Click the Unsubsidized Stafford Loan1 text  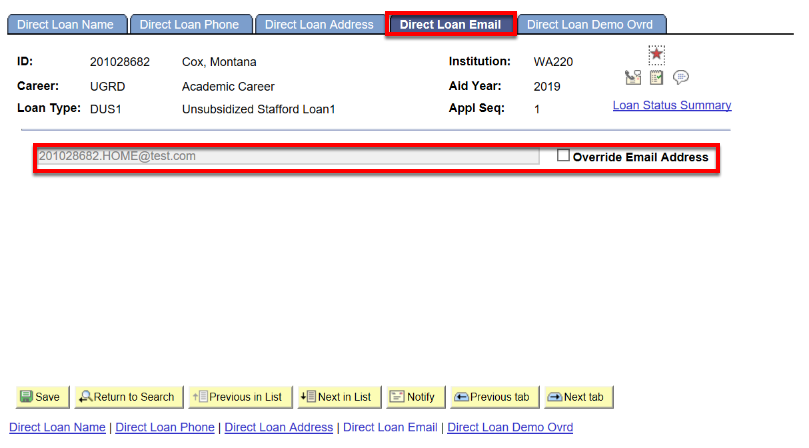tap(258, 109)
